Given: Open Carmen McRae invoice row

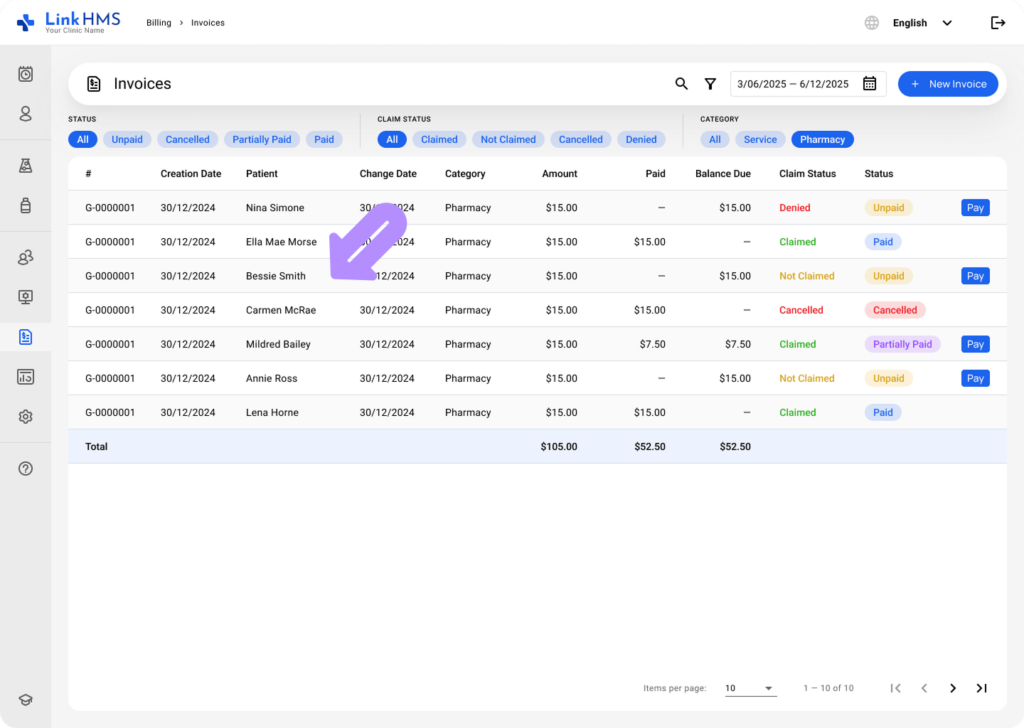Looking at the screenshot, I should point(537,310).
